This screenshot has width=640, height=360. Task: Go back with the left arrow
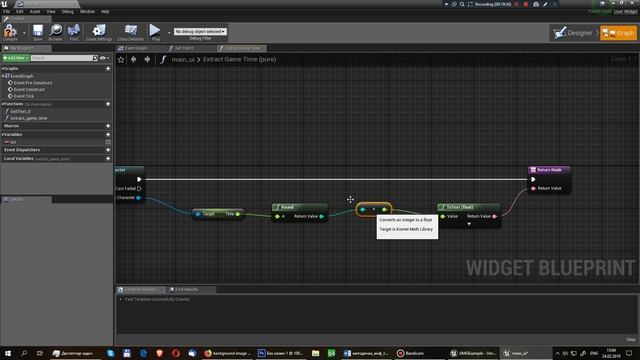133,60
